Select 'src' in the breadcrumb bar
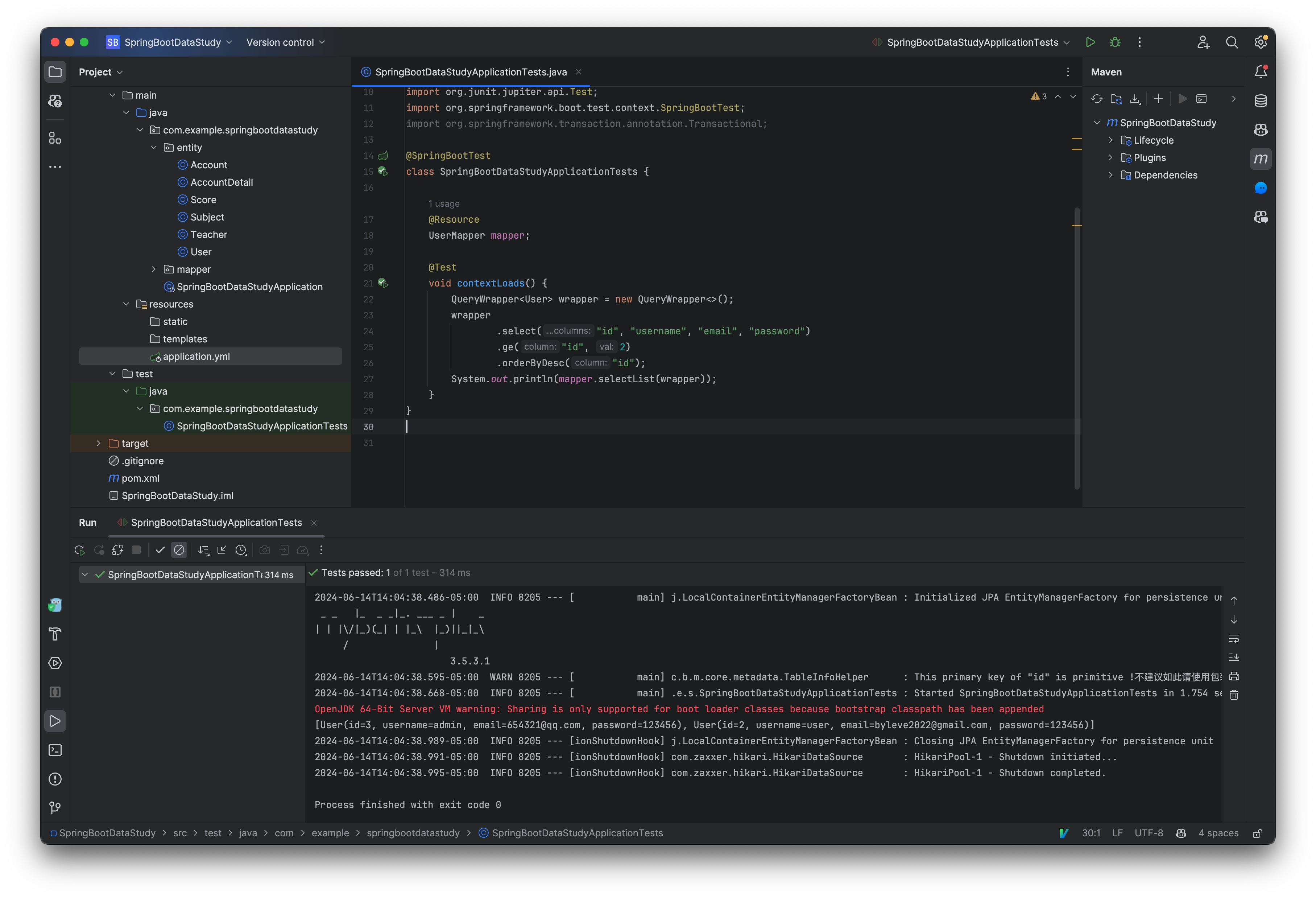Screen dimensions: 1316x898 pos(180,833)
